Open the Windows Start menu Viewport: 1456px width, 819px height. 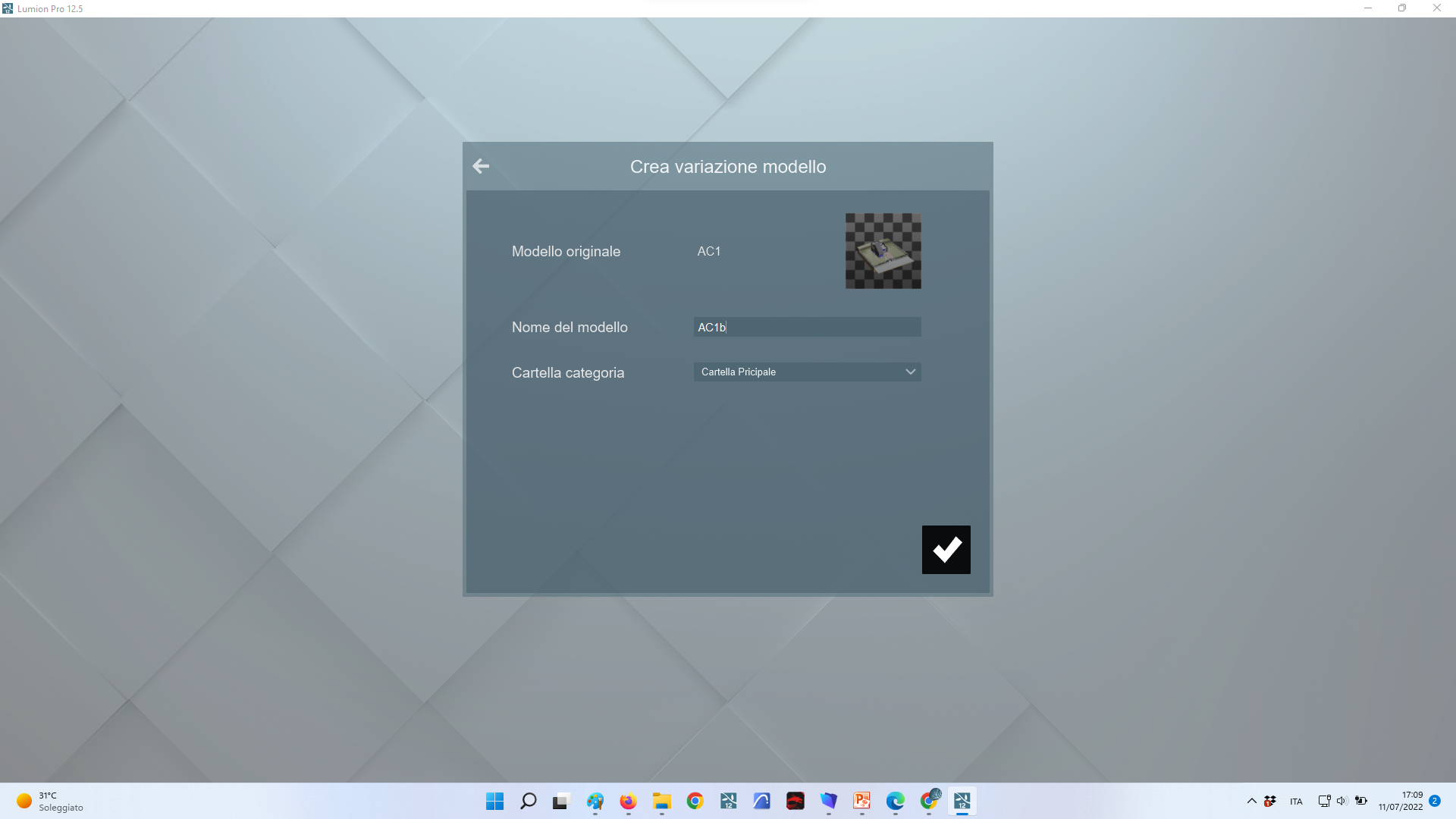pos(494,801)
